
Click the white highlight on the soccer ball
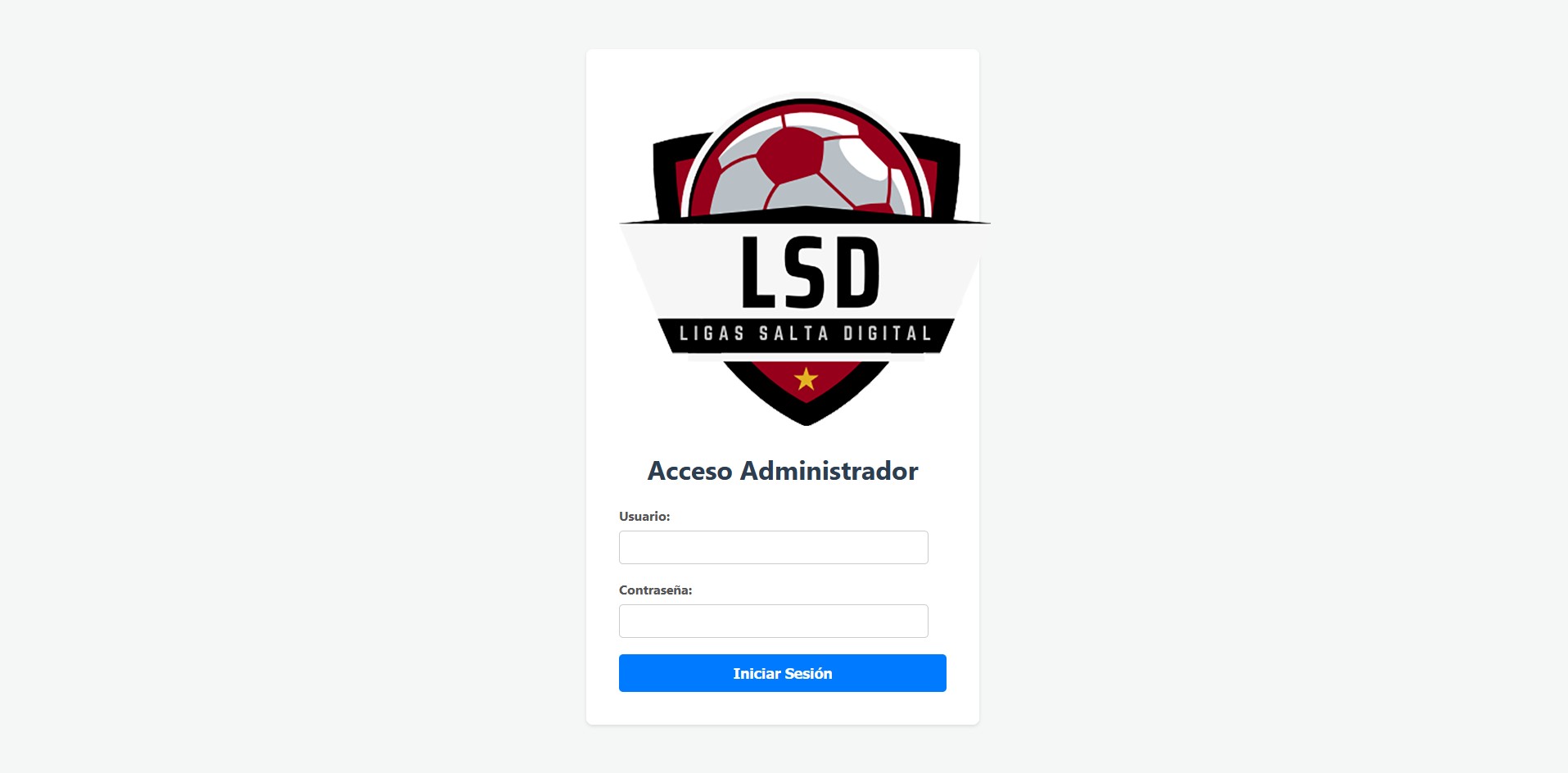click(865, 159)
